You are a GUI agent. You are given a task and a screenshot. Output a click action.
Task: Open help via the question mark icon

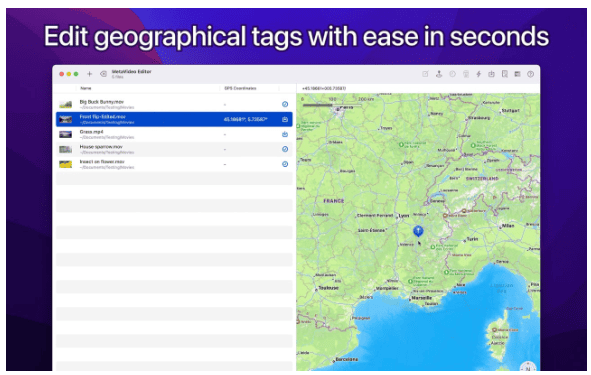click(x=530, y=74)
